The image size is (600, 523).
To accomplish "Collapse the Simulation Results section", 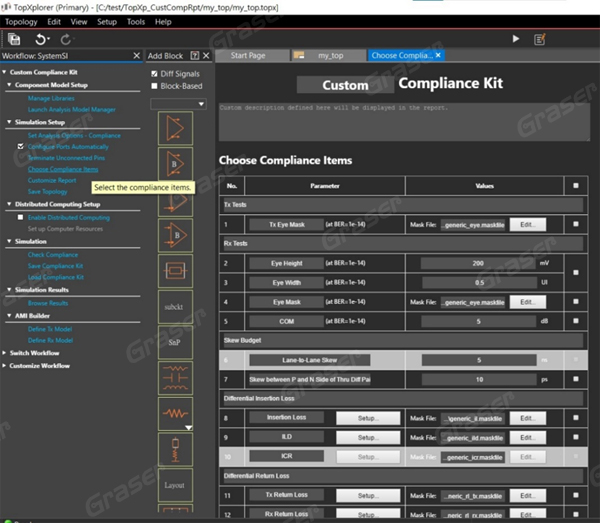I will click(9, 290).
